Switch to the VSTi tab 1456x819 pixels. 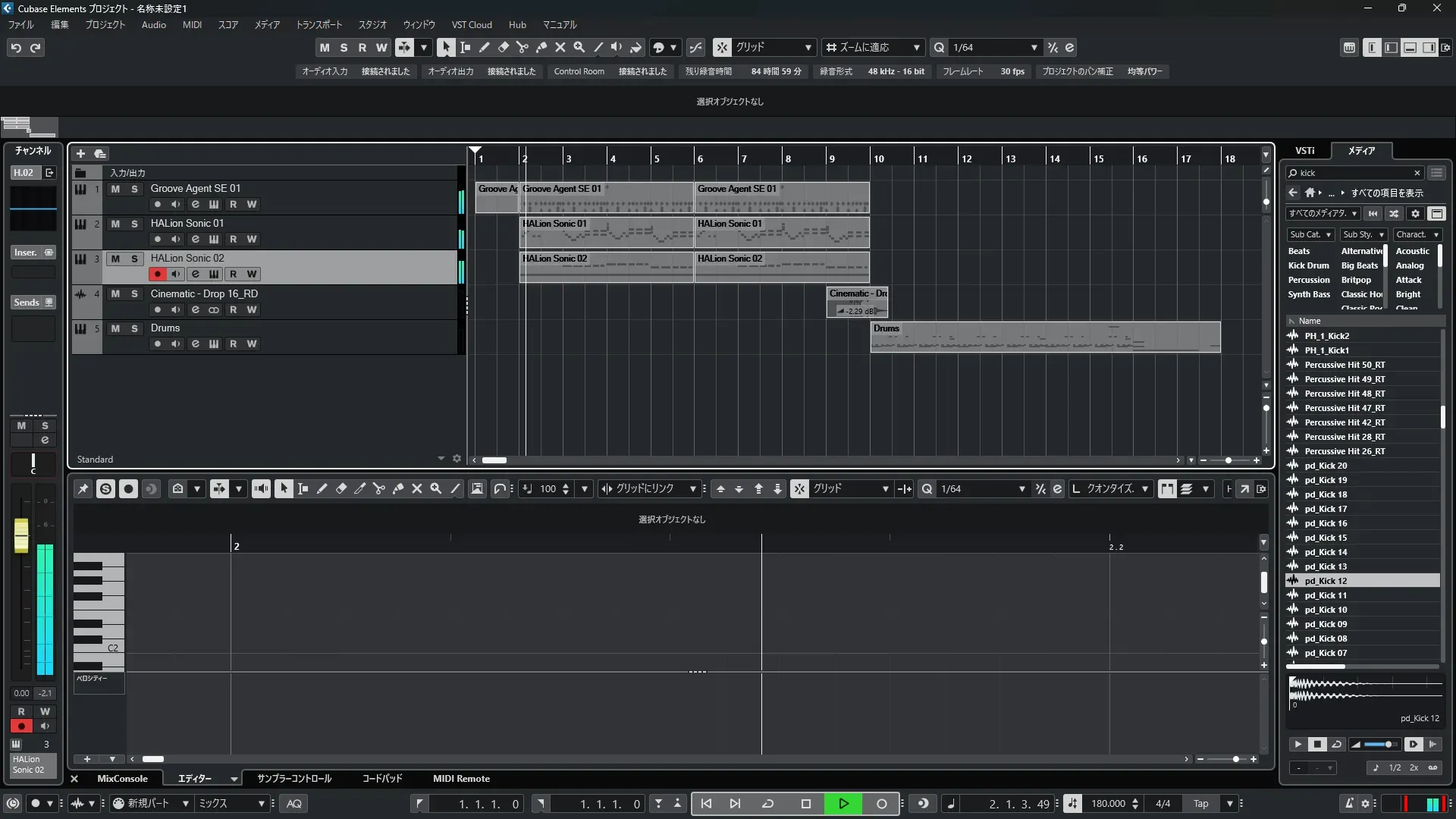click(1304, 150)
